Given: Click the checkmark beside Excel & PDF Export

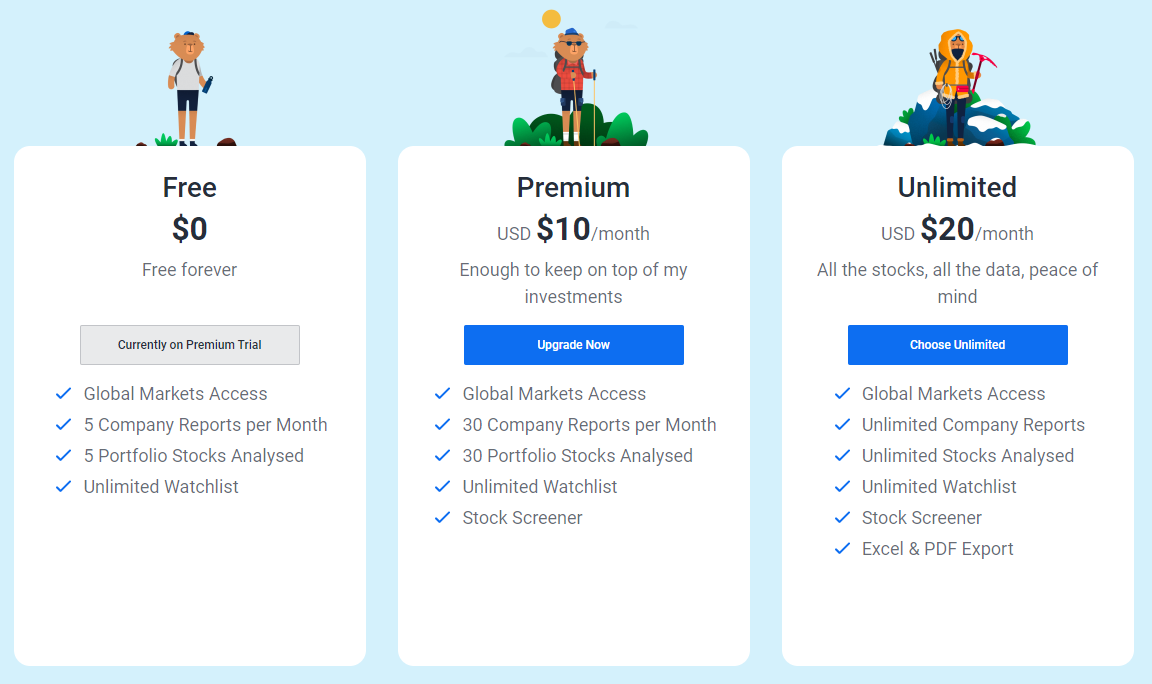Looking at the screenshot, I should pyautogui.click(x=842, y=548).
